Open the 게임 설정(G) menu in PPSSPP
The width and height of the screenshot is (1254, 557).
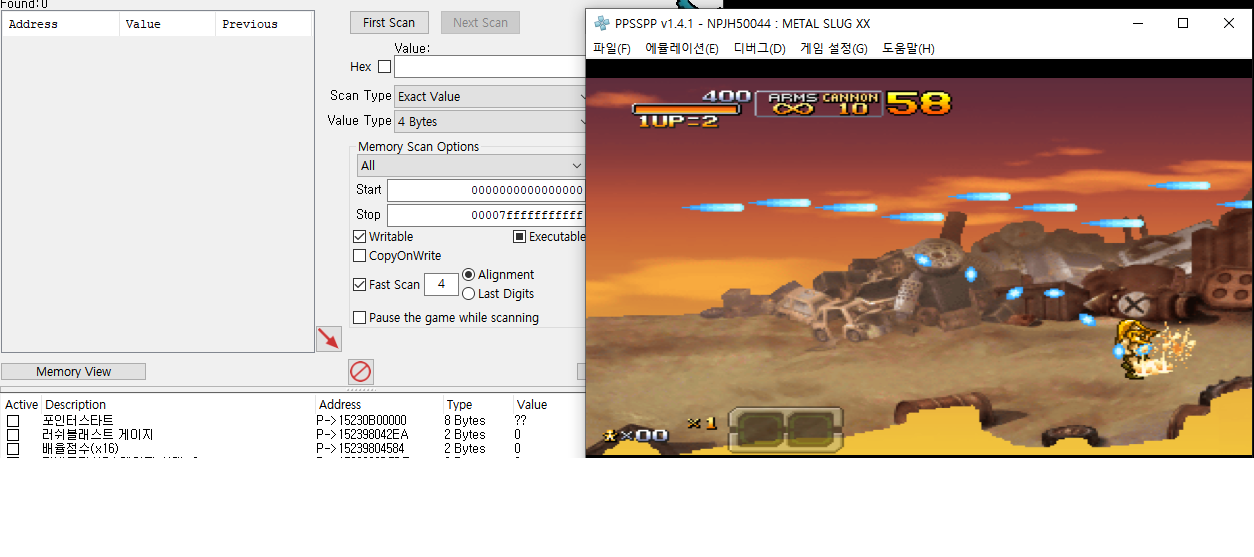coord(834,48)
